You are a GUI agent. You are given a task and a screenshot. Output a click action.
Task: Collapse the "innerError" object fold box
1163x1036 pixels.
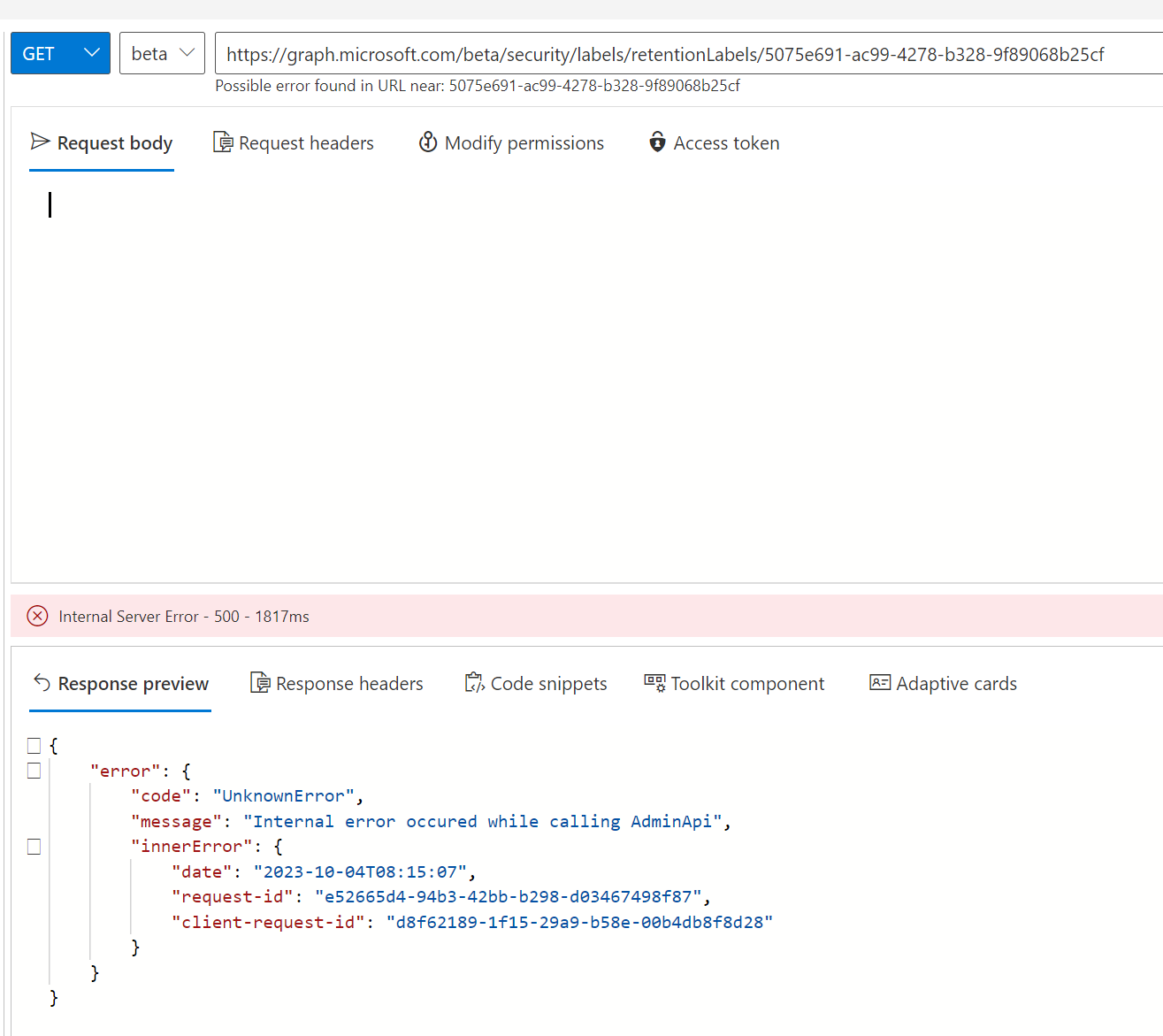[x=34, y=847]
